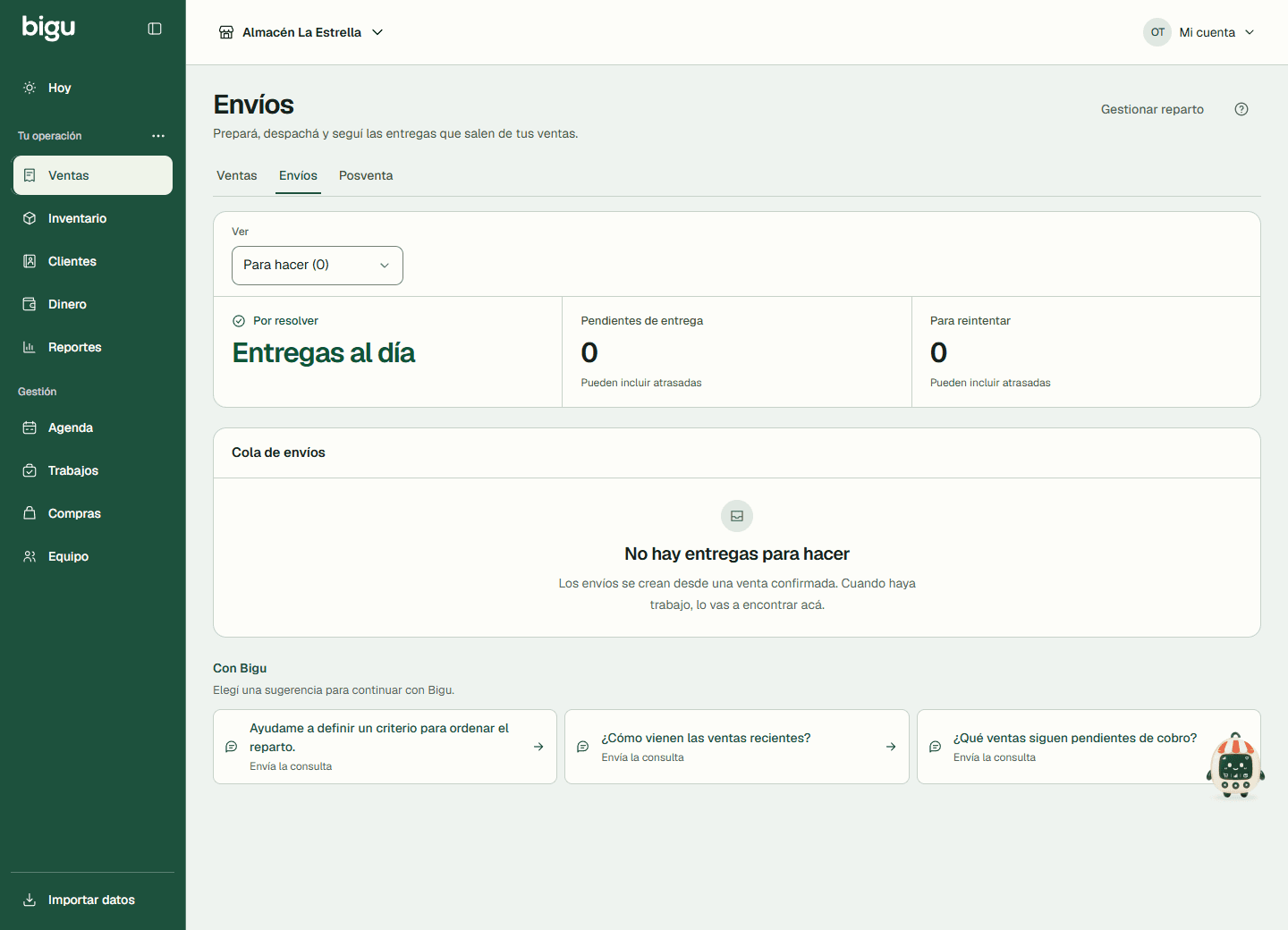Open the Tu operación more options
The image size is (1288, 930).
tap(158, 136)
